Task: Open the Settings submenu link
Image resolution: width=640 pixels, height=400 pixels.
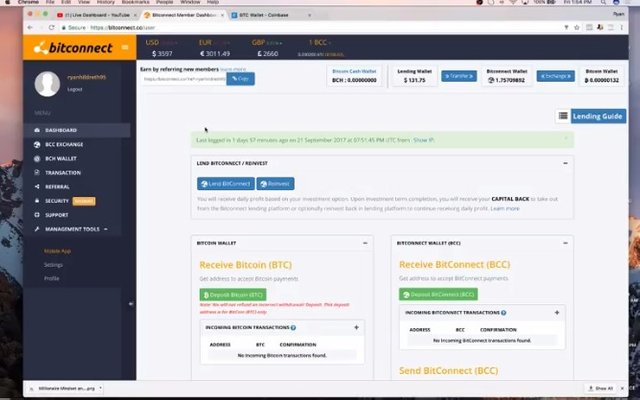Action: pos(53,265)
